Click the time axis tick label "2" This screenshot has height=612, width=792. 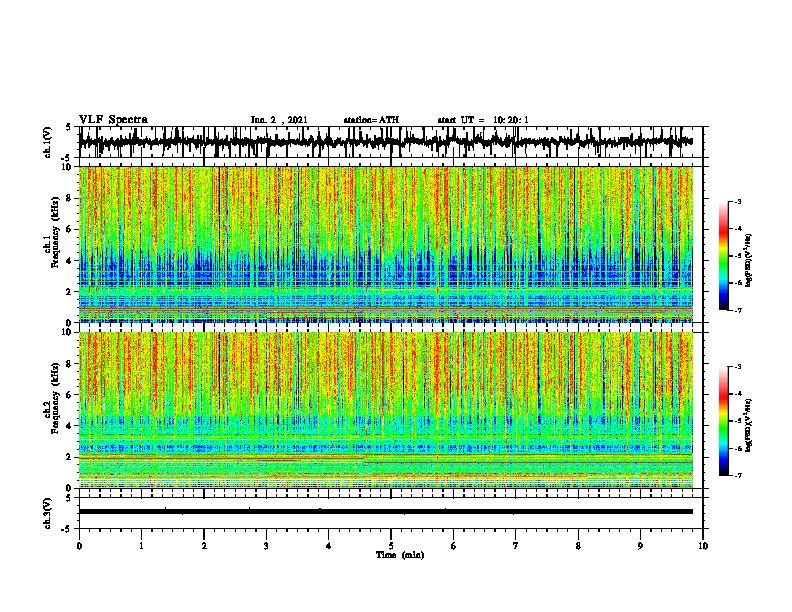pyautogui.click(x=204, y=546)
